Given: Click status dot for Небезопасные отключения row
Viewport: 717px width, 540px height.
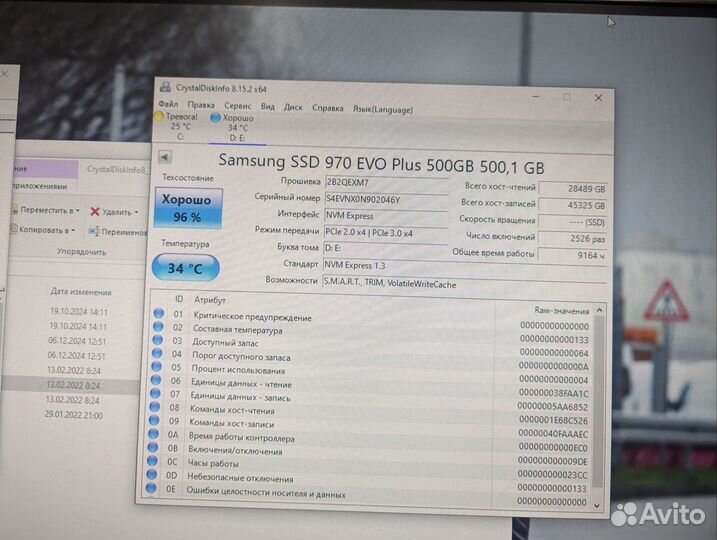Looking at the screenshot, I should coord(151,474).
